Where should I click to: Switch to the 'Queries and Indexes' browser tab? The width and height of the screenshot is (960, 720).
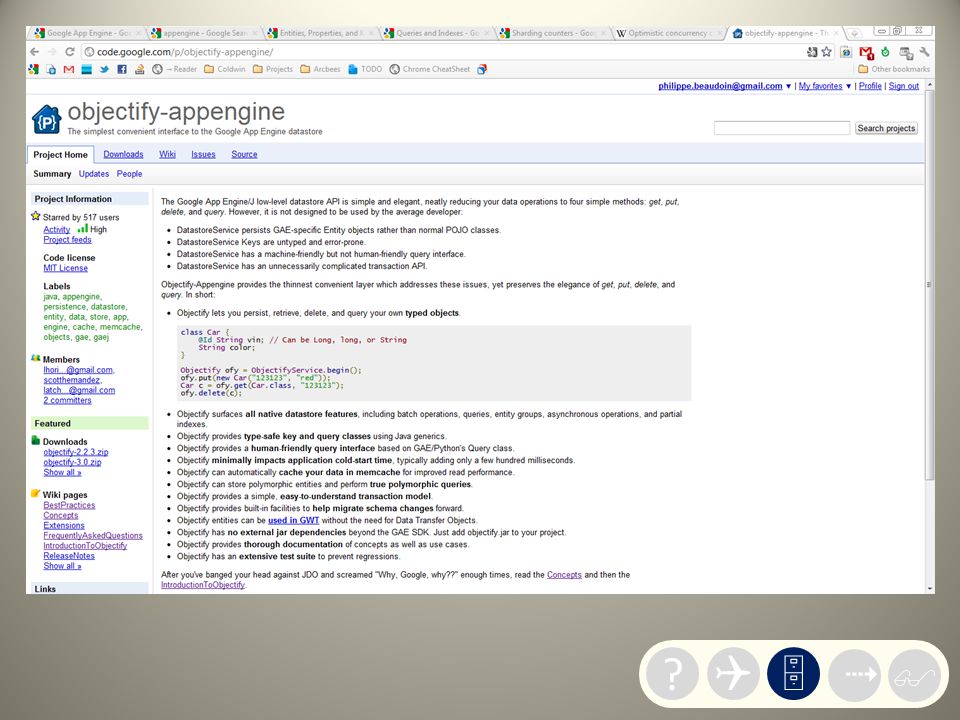point(438,33)
